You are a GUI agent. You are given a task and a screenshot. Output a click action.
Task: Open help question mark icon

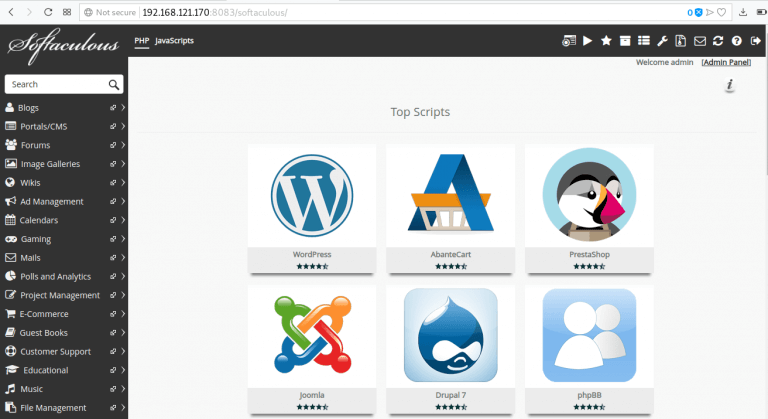click(736, 41)
